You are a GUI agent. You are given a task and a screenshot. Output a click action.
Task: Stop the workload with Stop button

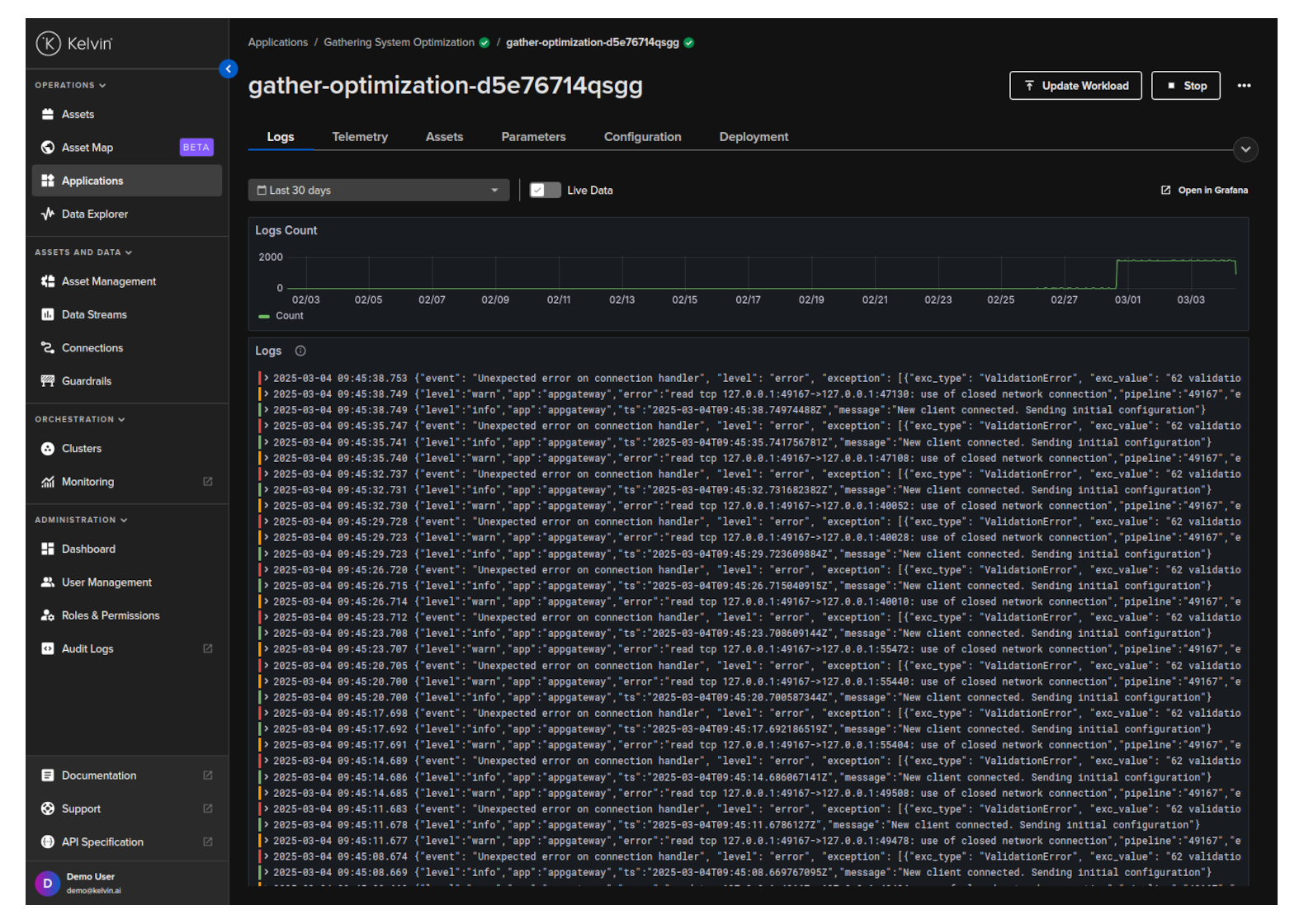tap(1185, 86)
